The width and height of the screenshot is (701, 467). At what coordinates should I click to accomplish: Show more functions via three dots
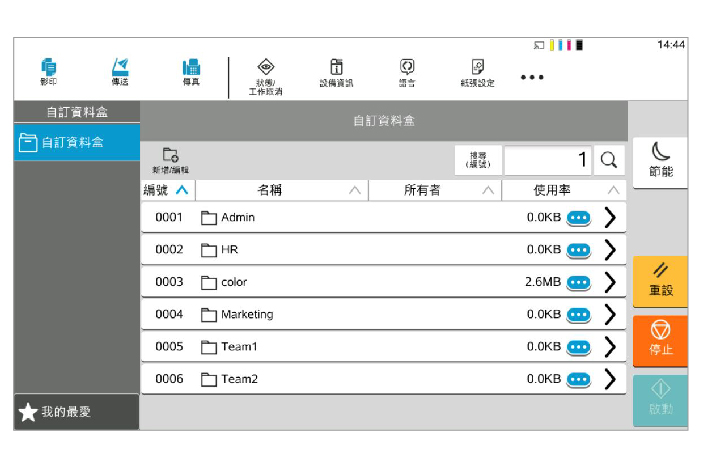(x=532, y=77)
